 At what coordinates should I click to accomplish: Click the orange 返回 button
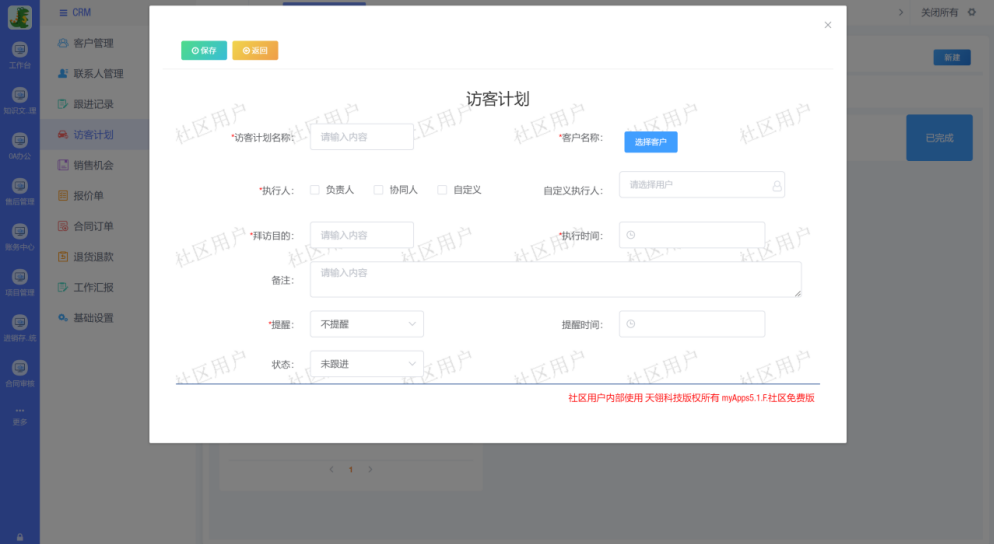(x=255, y=50)
